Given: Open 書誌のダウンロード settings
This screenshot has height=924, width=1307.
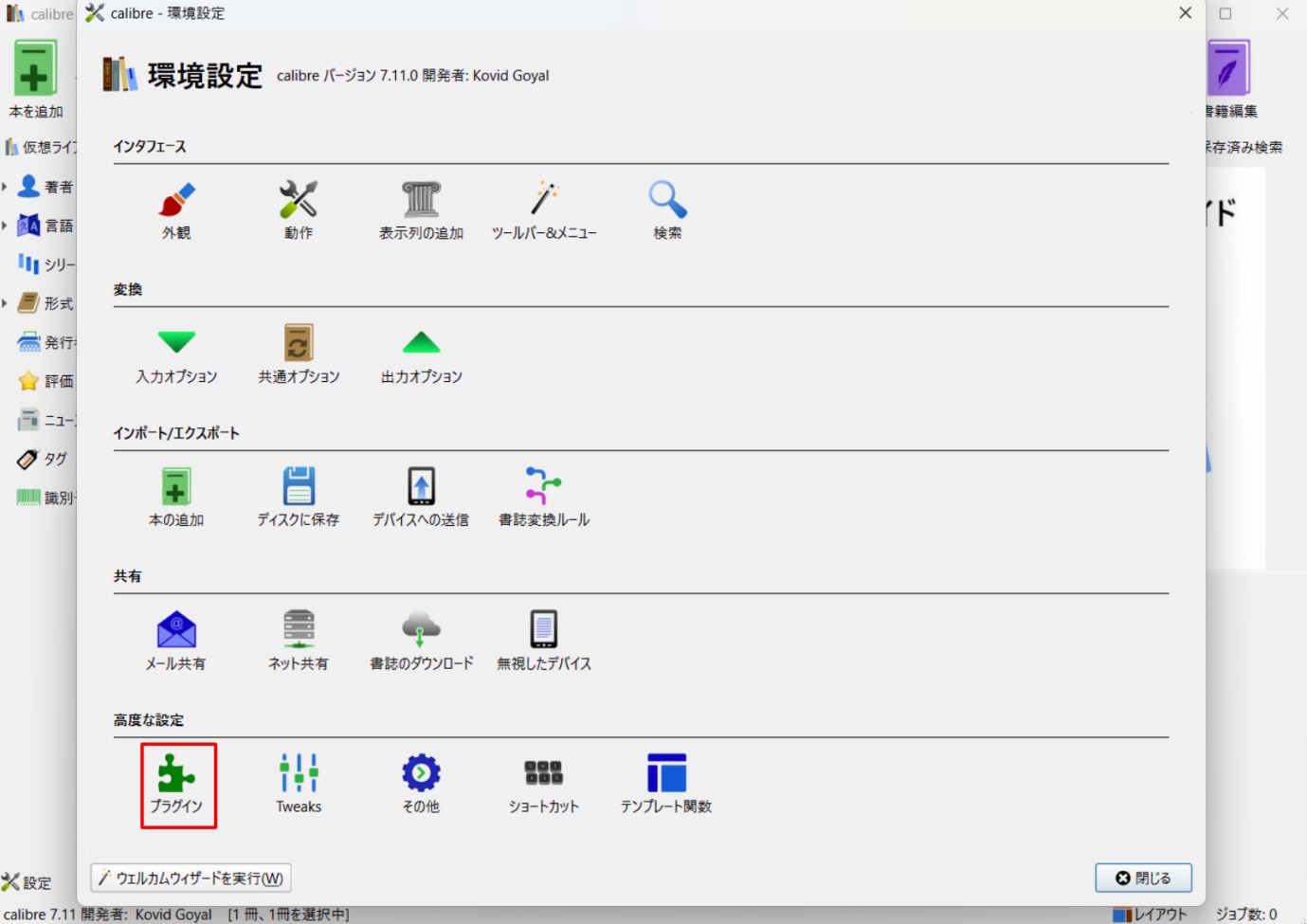Looking at the screenshot, I should (x=421, y=642).
